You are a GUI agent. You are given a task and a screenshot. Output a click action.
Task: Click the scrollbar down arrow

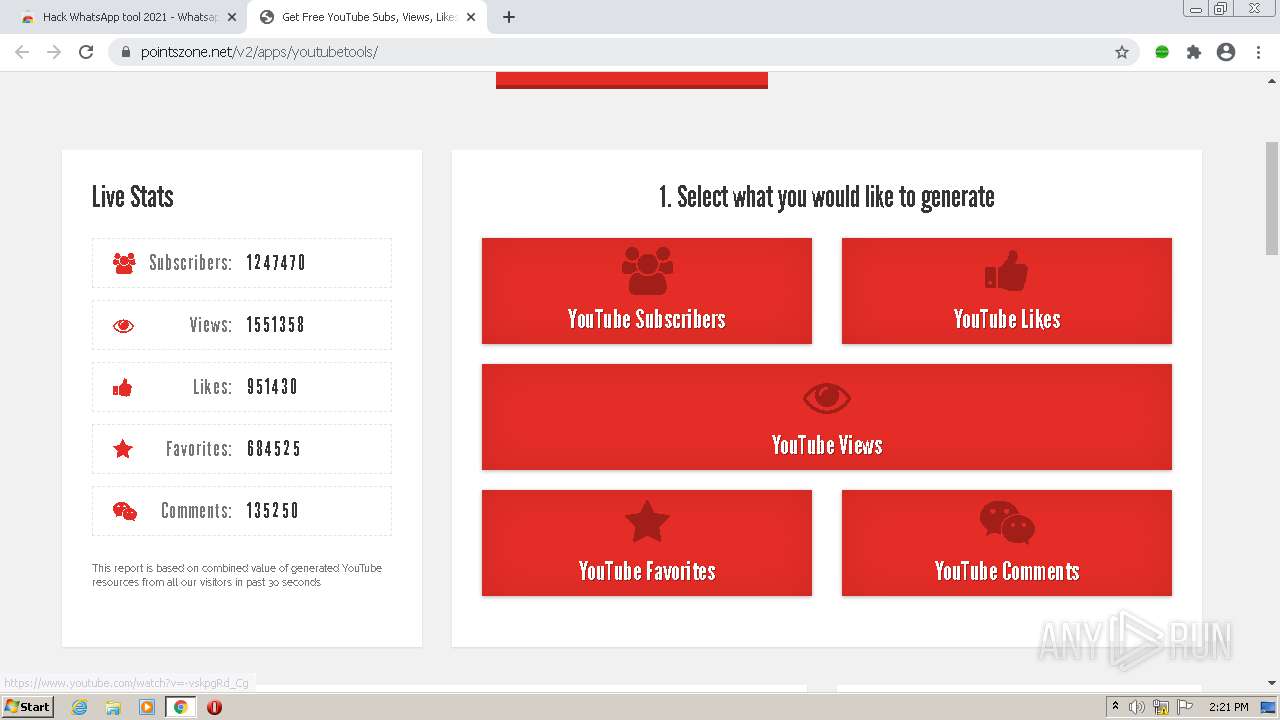pos(1272,682)
